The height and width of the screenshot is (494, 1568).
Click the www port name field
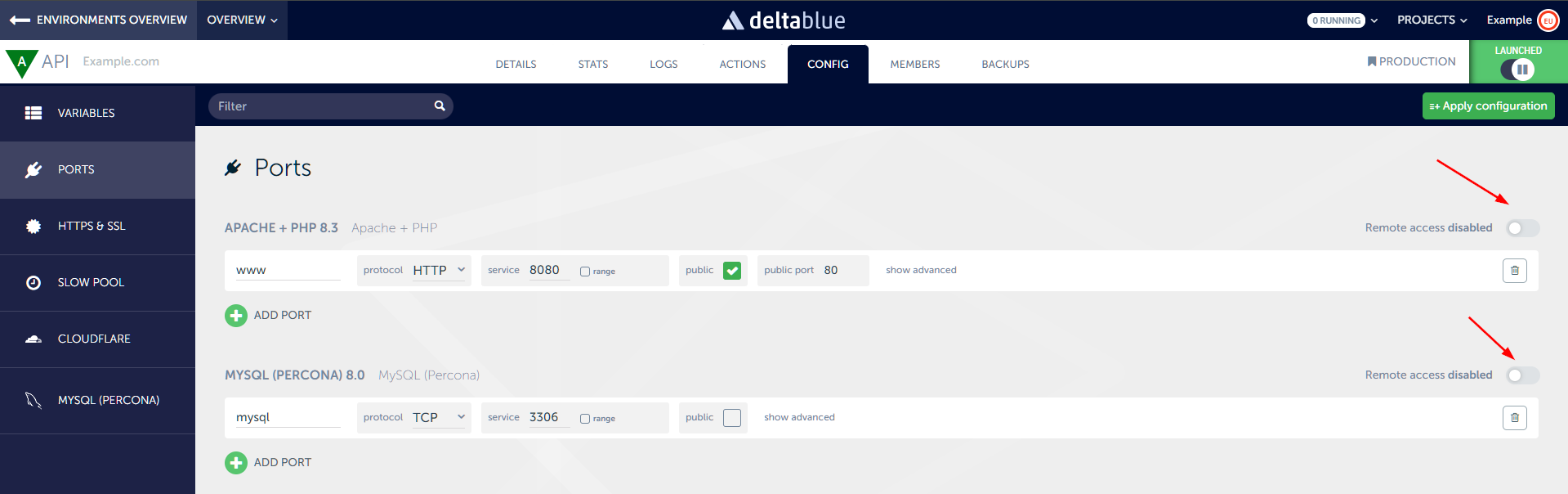287,271
